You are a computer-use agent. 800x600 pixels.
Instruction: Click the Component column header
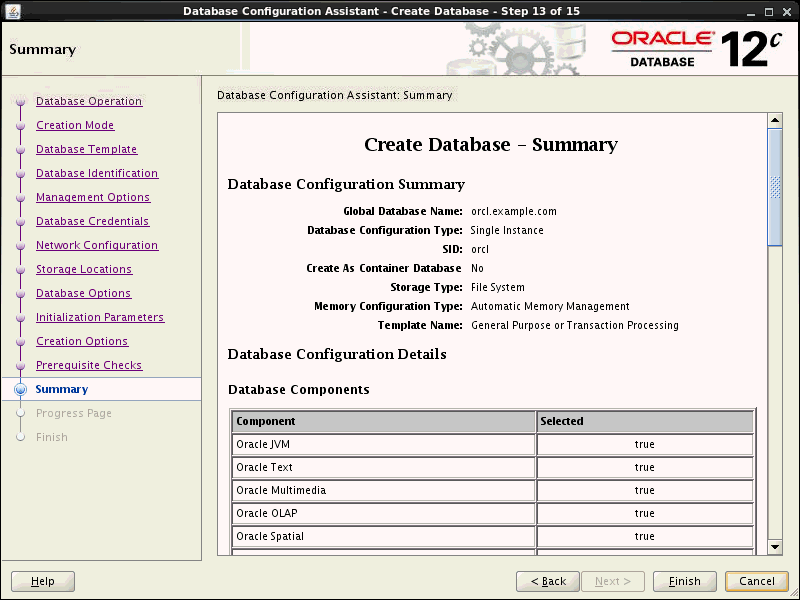click(384, 421)
